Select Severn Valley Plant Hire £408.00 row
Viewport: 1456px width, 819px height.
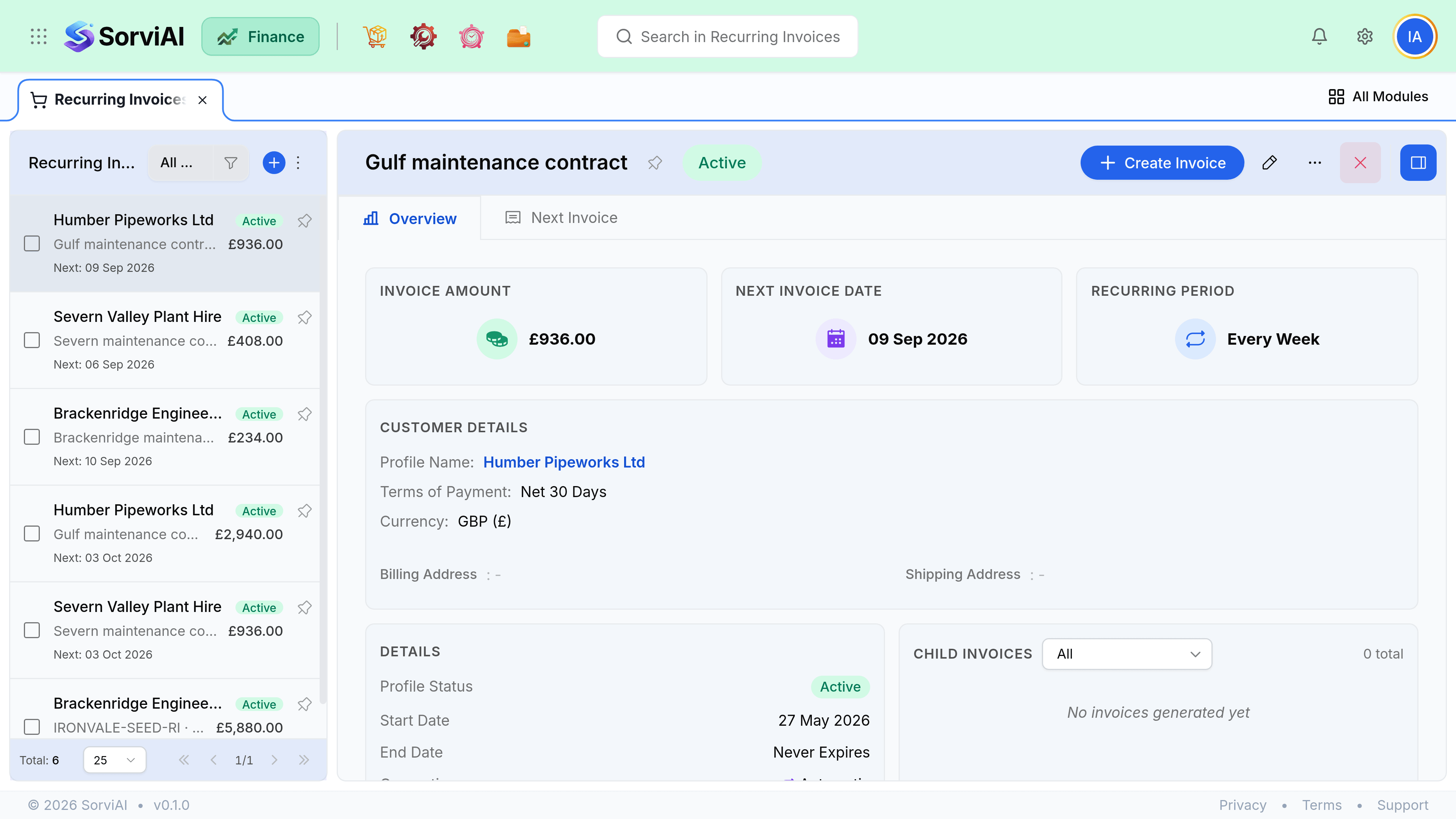point(165,340)
